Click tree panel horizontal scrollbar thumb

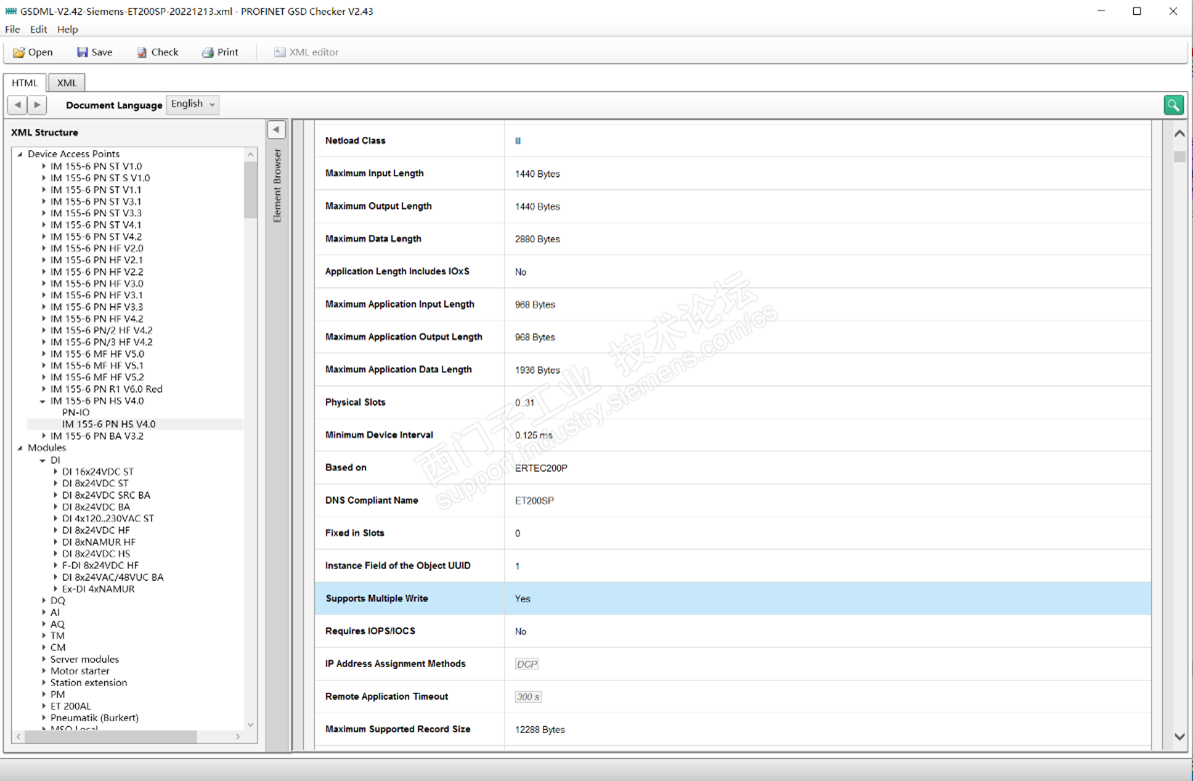(x=110, y=737)
